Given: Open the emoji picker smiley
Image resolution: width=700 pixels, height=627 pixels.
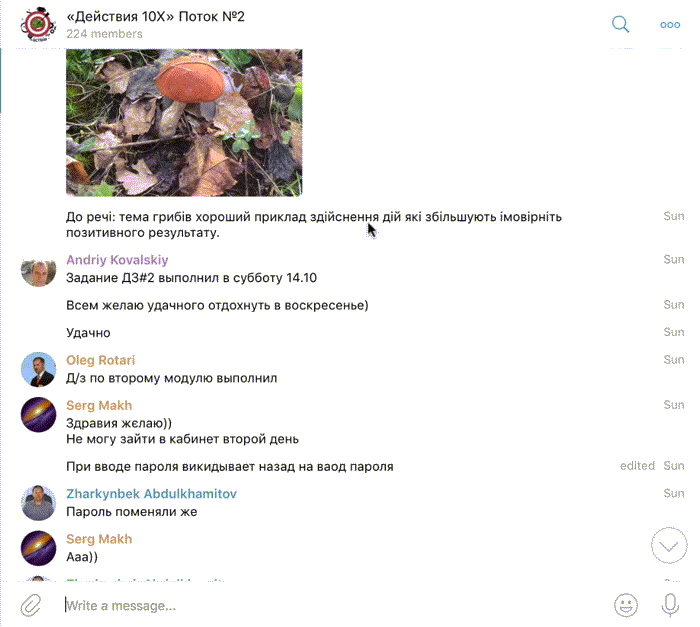Looking at the screenshot, I should [x=626, y=605].
